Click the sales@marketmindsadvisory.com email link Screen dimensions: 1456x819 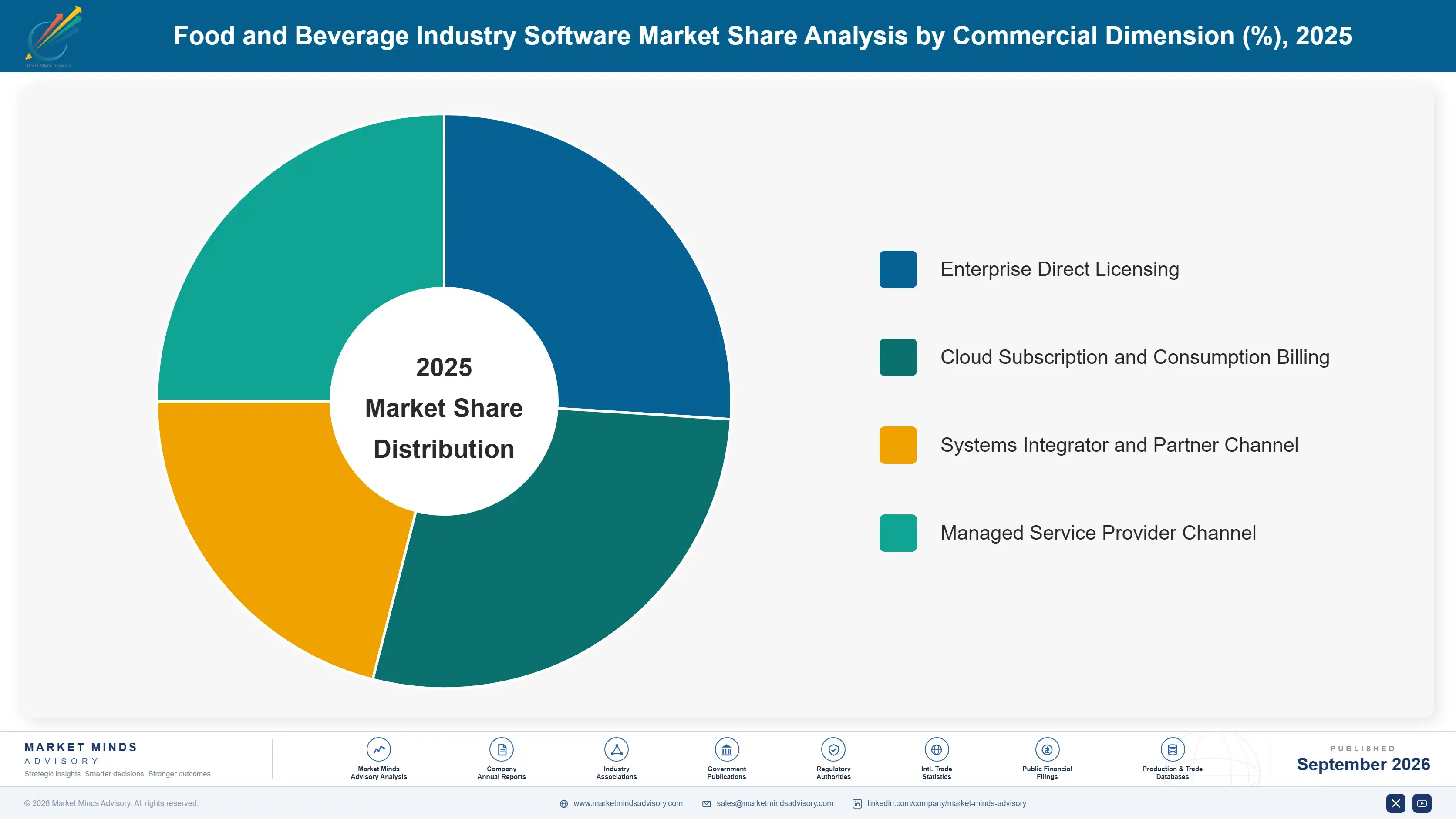[774, 803]
